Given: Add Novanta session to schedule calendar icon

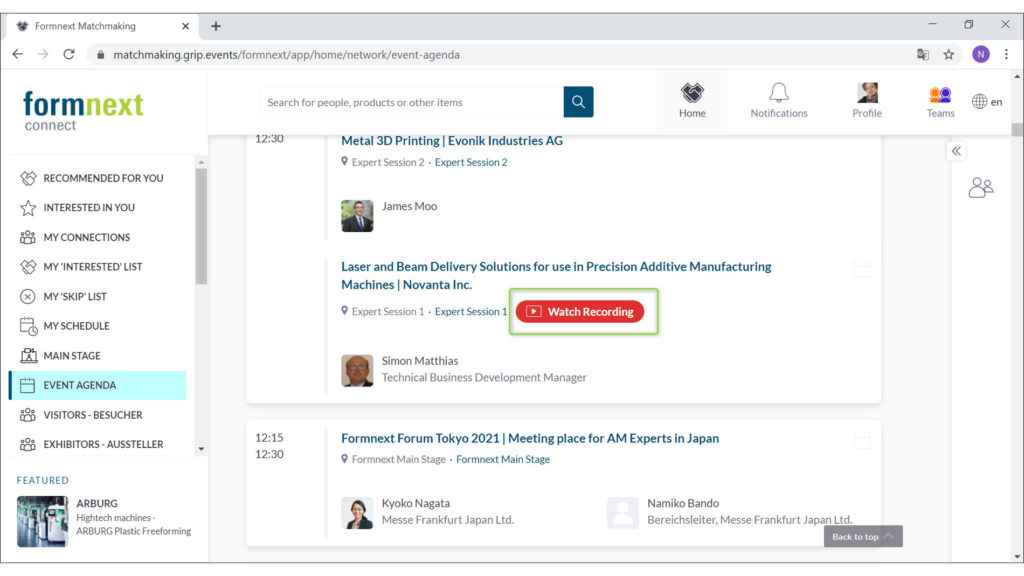Looking at the screenshot, I should [862, 268].
